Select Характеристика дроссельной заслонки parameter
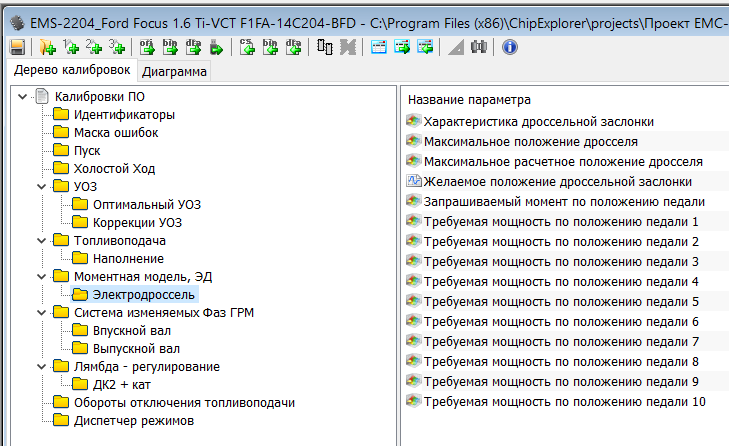The height and width of the screenshot is (446, 729). [x=539, y=122]
